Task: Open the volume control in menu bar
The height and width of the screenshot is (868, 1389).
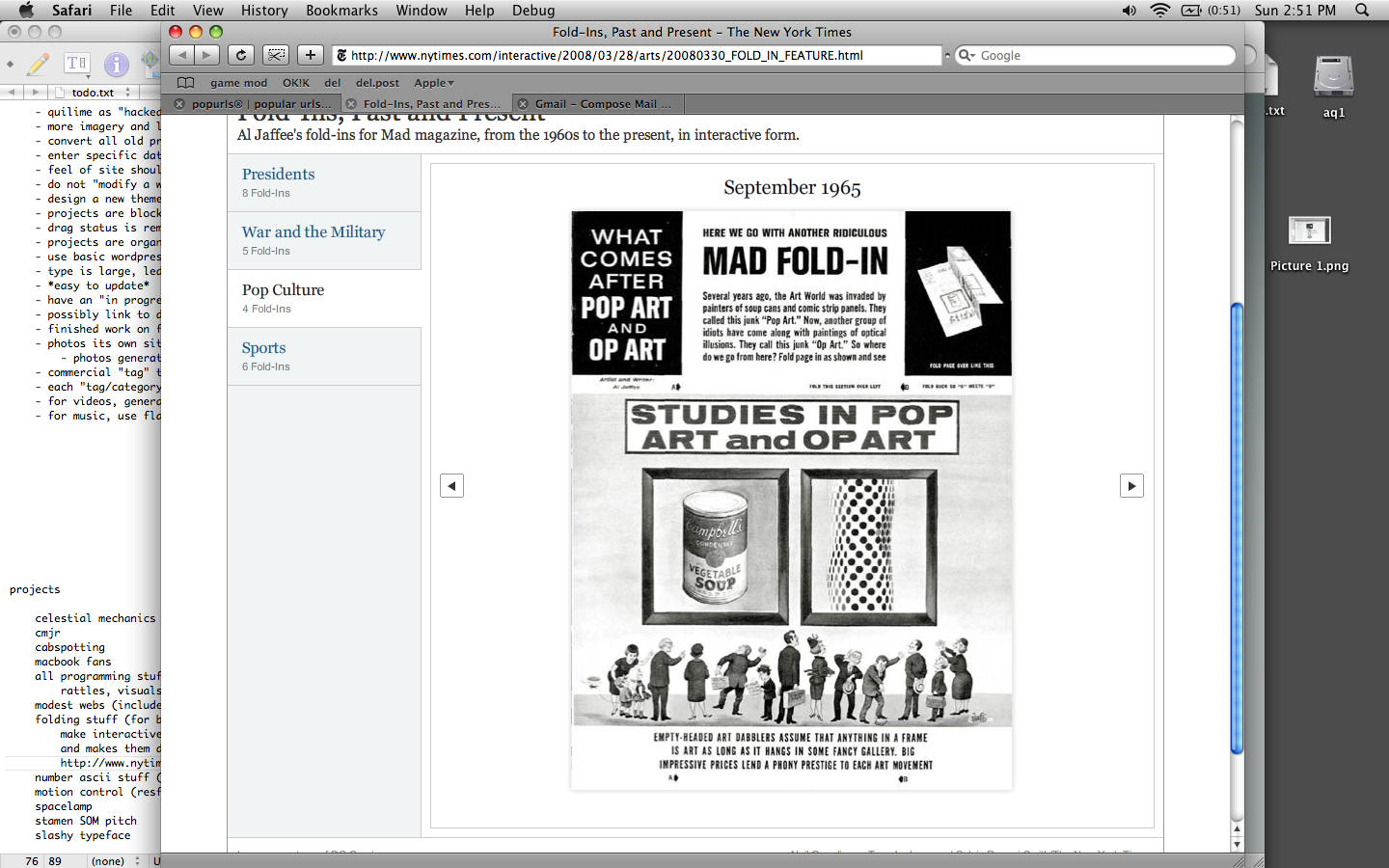Action: tap(1129, 10)
